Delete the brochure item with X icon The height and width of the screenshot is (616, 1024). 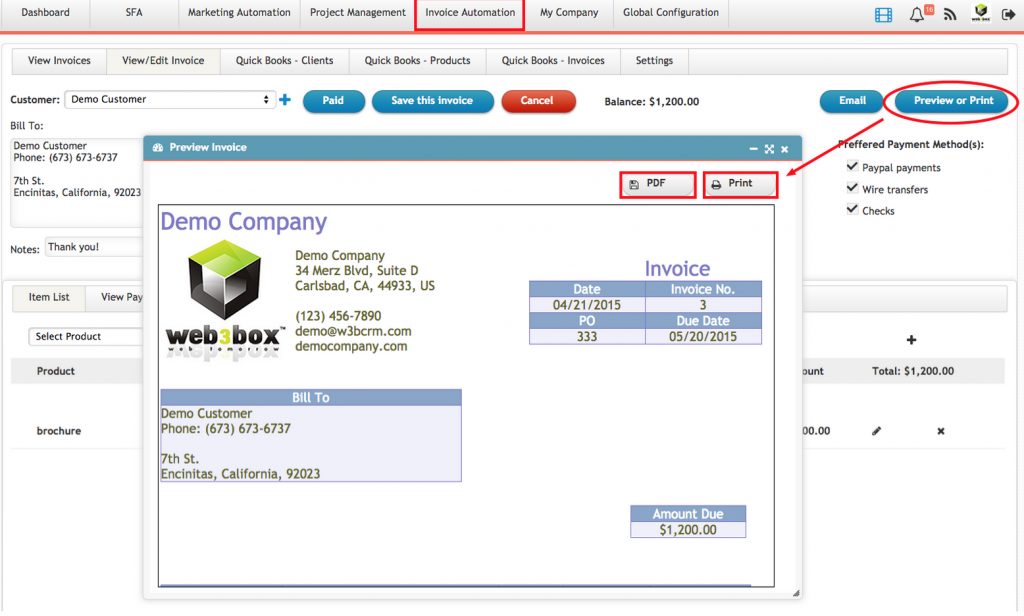click(x=941, y=431)
